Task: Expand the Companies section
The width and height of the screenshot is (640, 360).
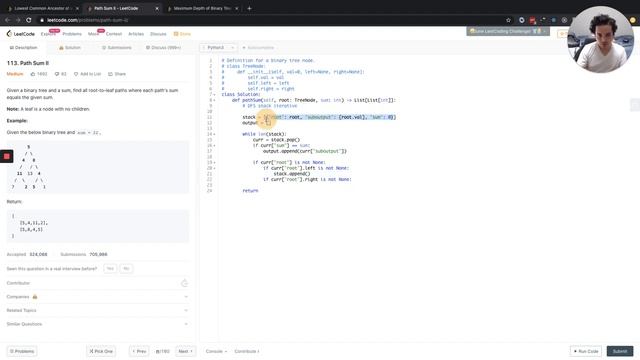Action: click(x=98, y=297)
